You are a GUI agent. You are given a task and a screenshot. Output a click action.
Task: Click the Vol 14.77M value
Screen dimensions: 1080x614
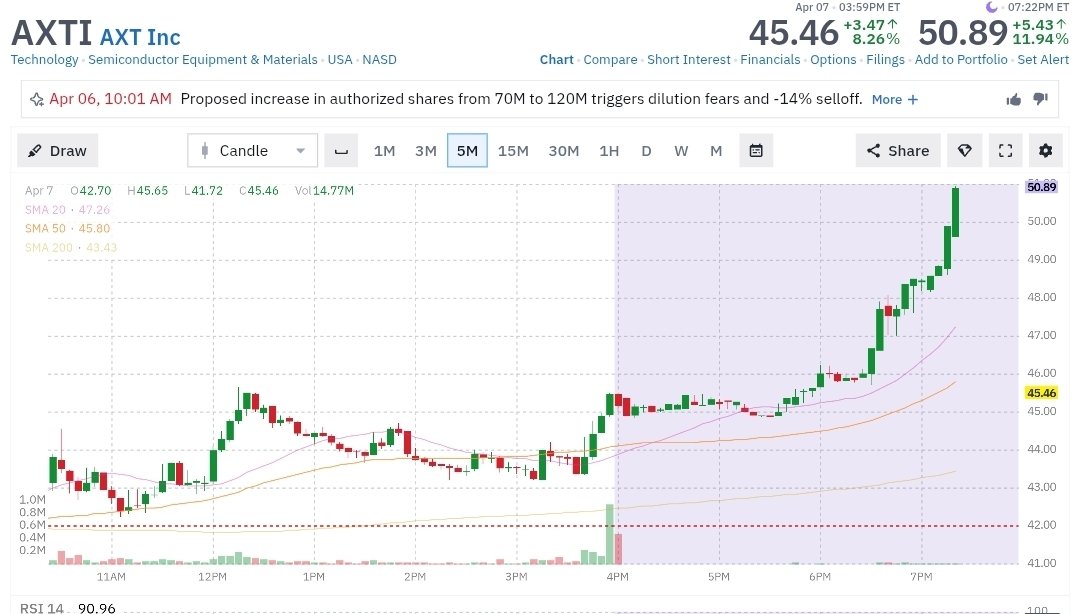point(324,190)
